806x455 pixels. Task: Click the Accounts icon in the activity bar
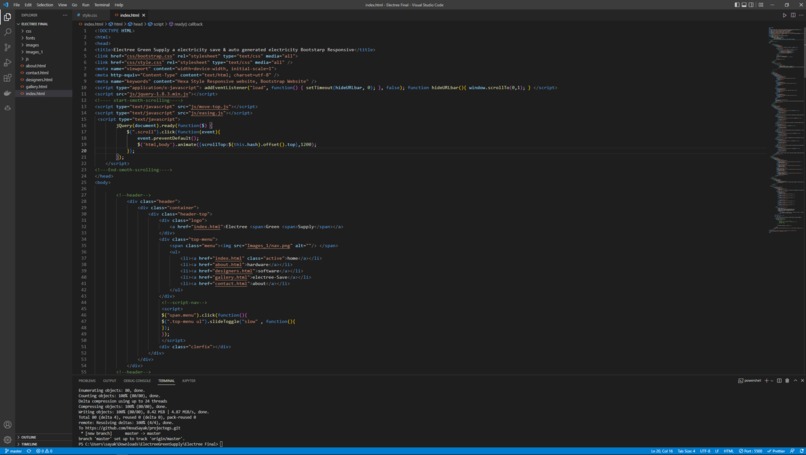(x=7, y=425)
